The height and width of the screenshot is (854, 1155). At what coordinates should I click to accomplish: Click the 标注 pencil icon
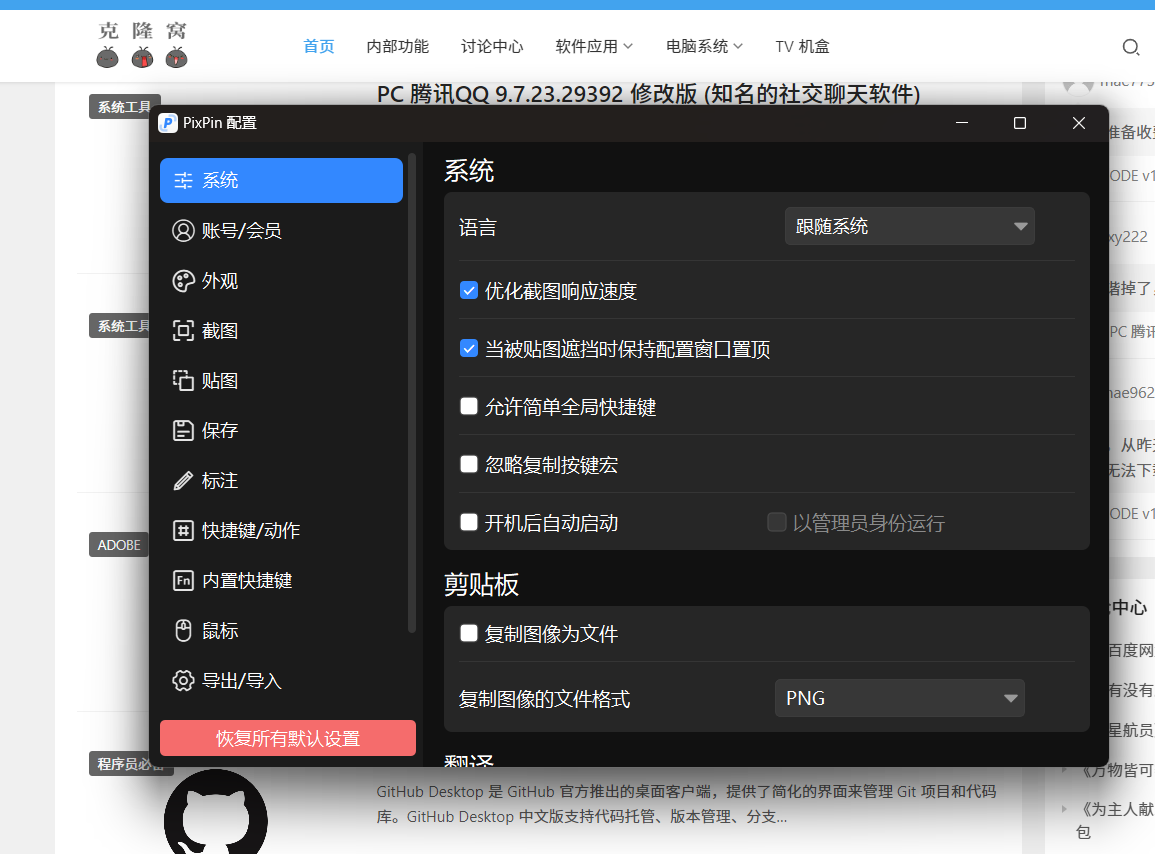pos(183,480)
